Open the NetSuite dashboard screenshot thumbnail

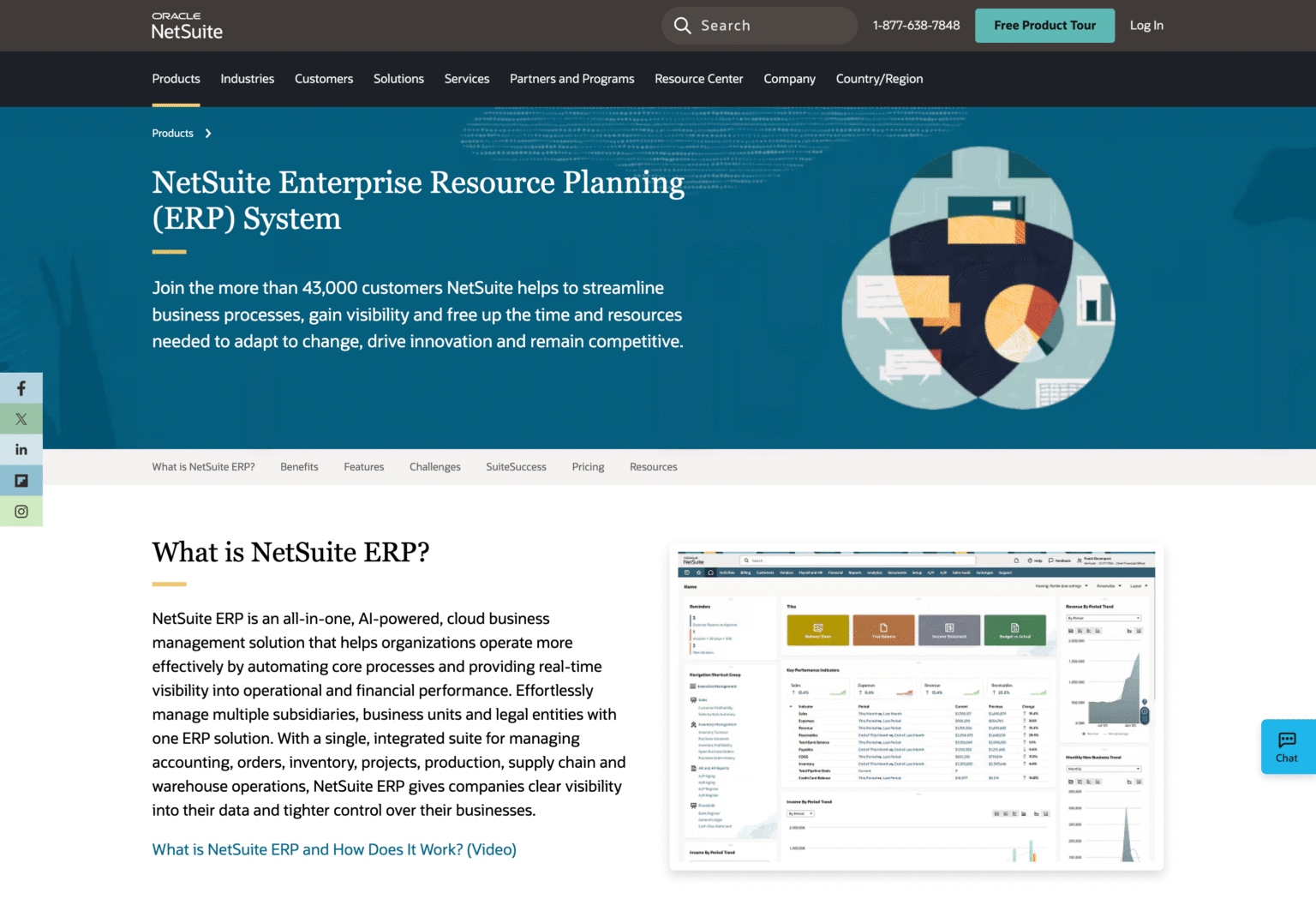[917, 707]
